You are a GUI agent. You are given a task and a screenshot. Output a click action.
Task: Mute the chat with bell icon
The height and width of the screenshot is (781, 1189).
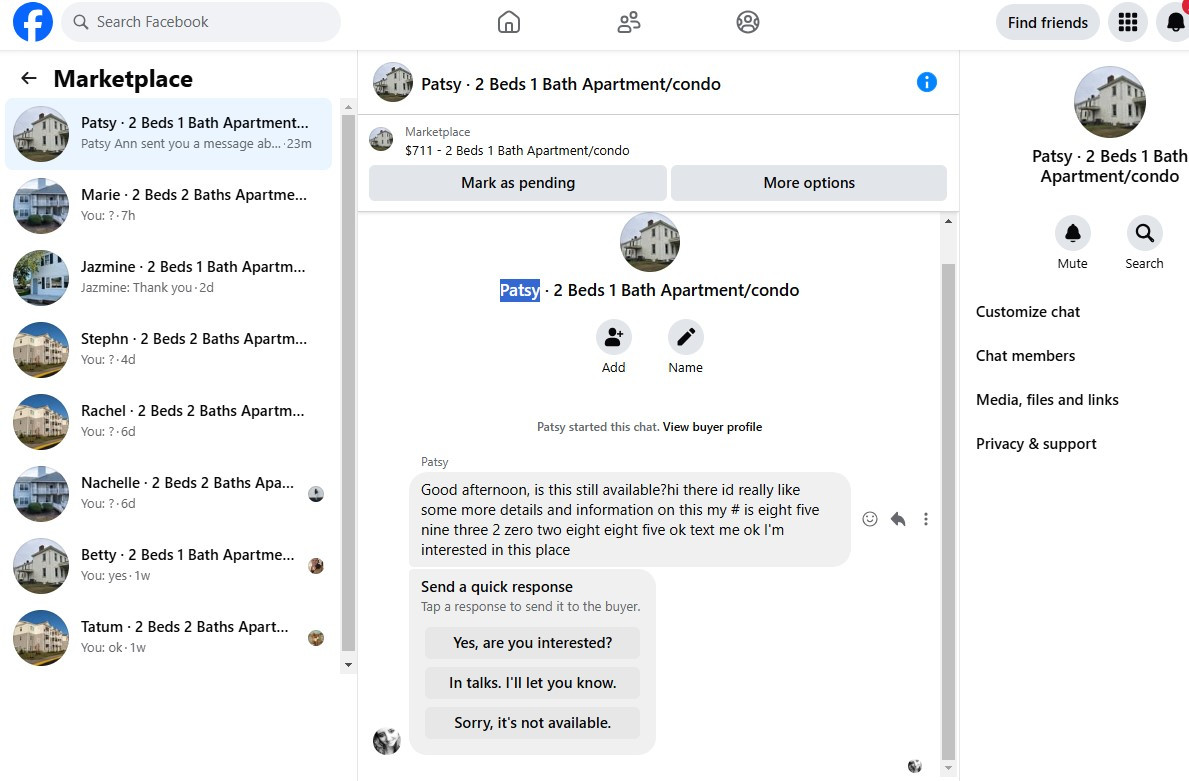(1072, 233)
